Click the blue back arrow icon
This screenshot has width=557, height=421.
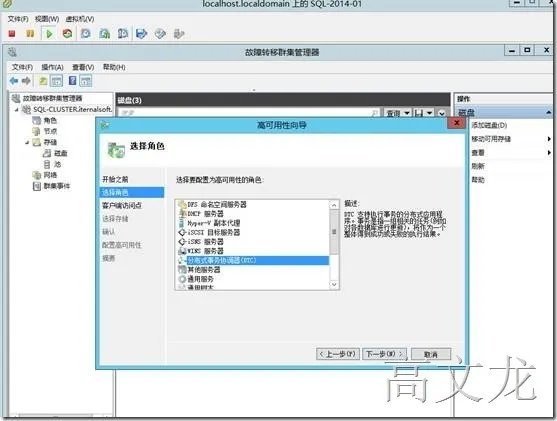(x=14, y=81)
